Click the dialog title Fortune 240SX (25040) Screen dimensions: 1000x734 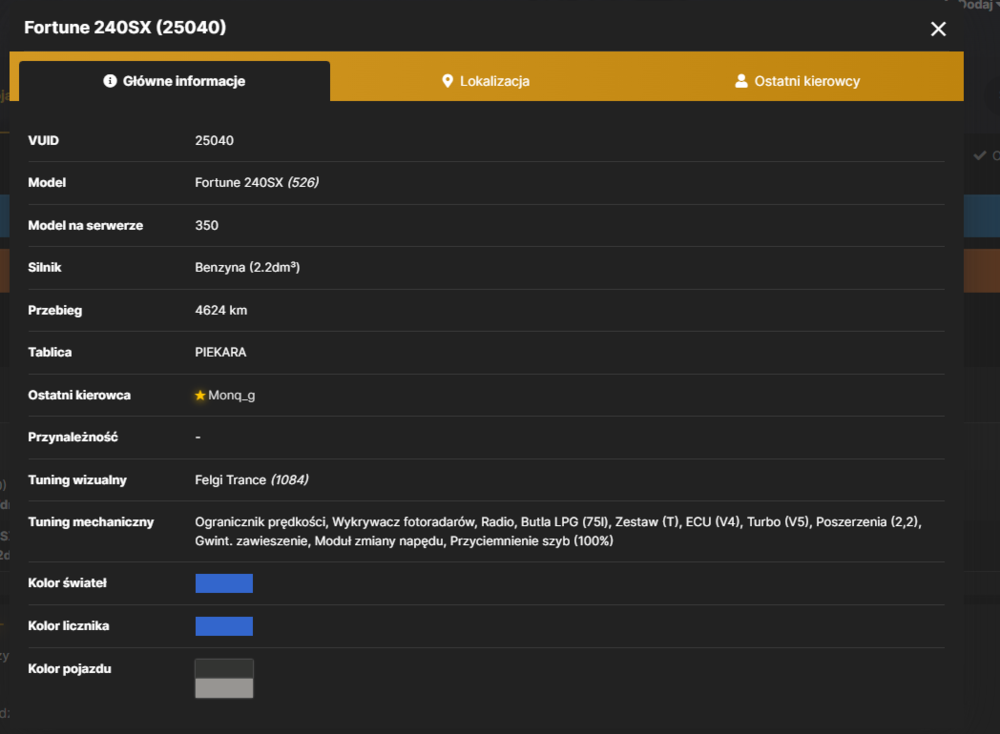click(x=125, y=27)
